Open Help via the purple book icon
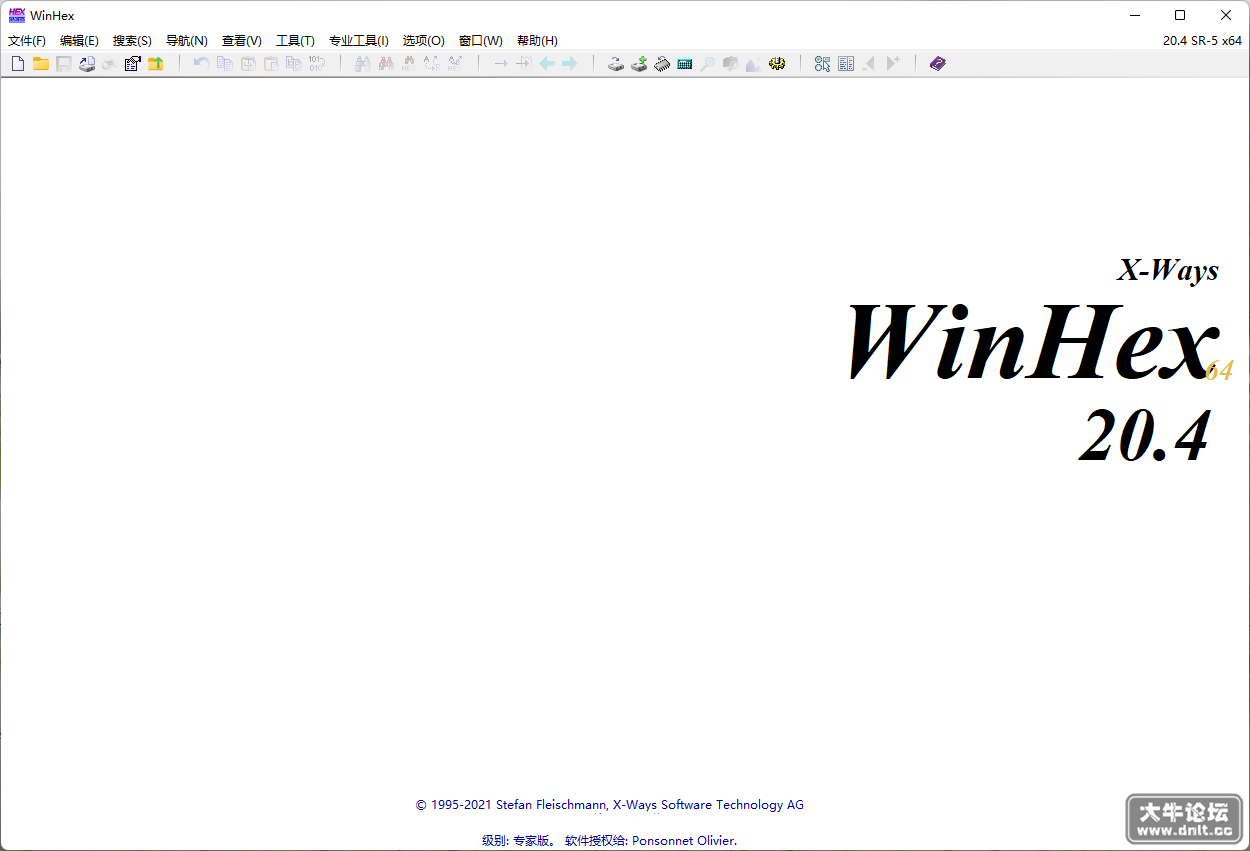This screenshot has height=851, width=1250. tap(937, 64)
